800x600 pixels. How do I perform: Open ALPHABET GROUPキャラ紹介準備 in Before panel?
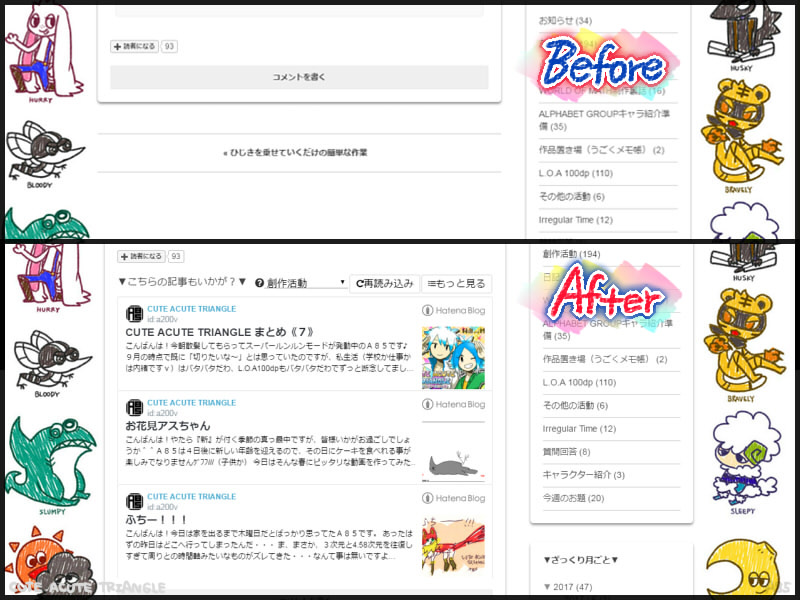604,120
